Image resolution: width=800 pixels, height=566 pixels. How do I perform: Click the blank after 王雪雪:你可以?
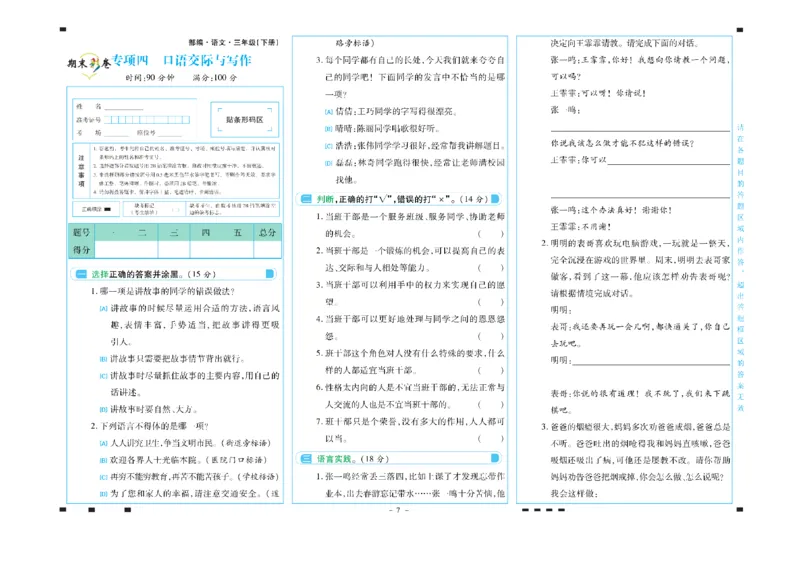(x=669, y=162)
